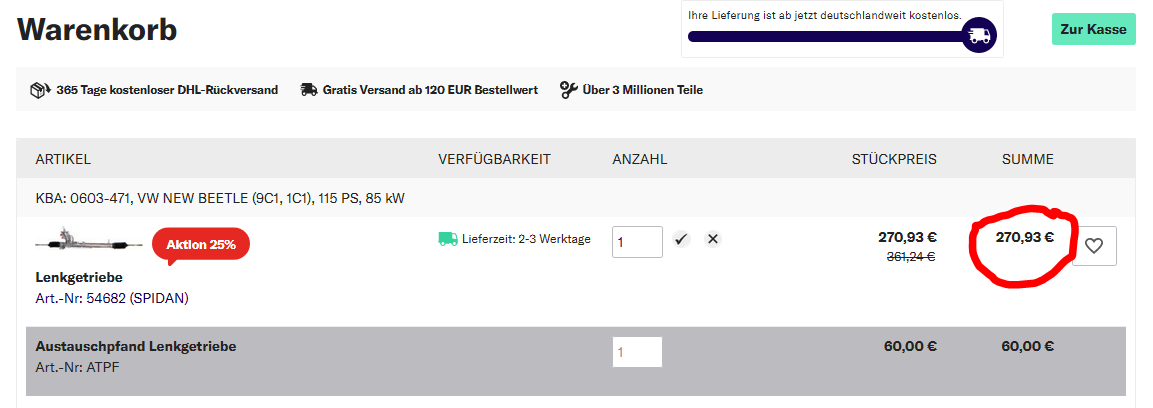Click Art.-Nr: 54682 (SPIDAN) link
This screenshot has width=1153, height=408.
click(x=112, y=298)
